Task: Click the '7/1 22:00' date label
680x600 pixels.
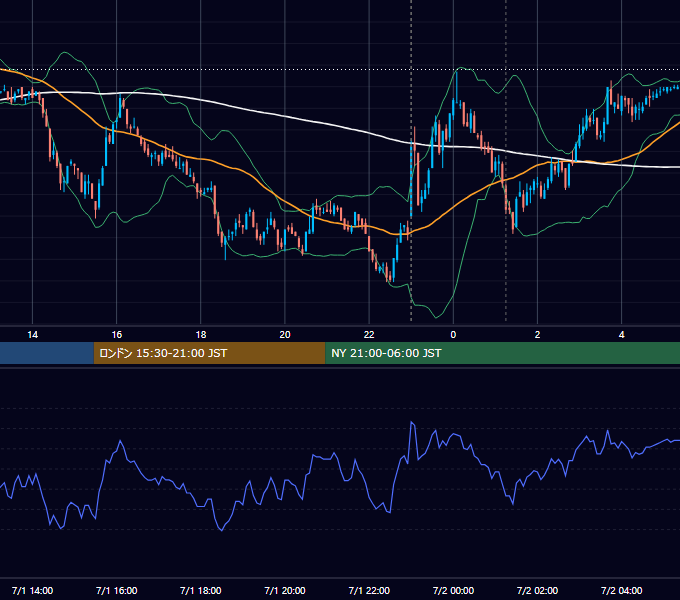Action: pyautogui.click(x=369, y=590)
